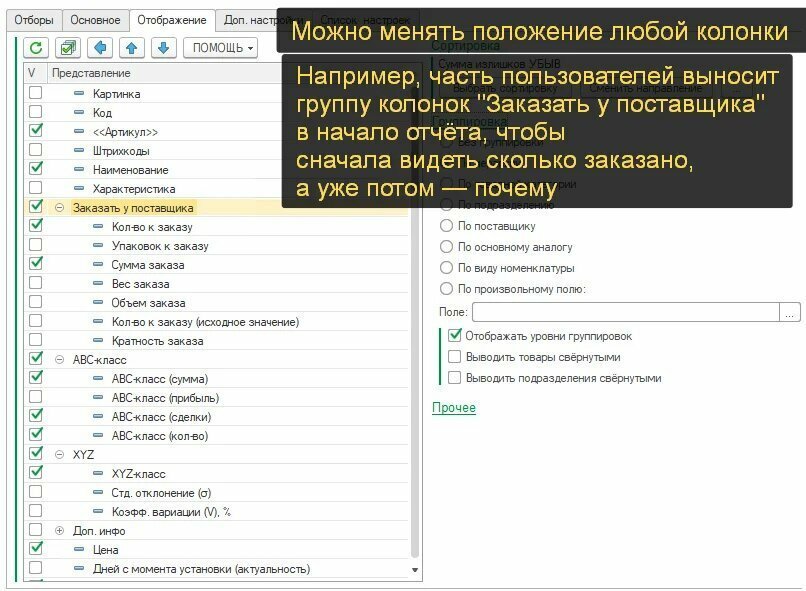The width and height of the screenshot is (806, 591).
Task: Click the row icon beside Объем заказа
Action: (x=98, y=303)
